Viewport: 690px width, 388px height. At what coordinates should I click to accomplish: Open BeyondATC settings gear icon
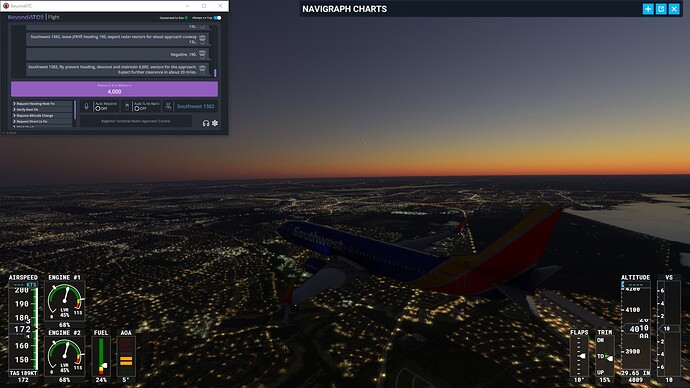tap(215, 123)
